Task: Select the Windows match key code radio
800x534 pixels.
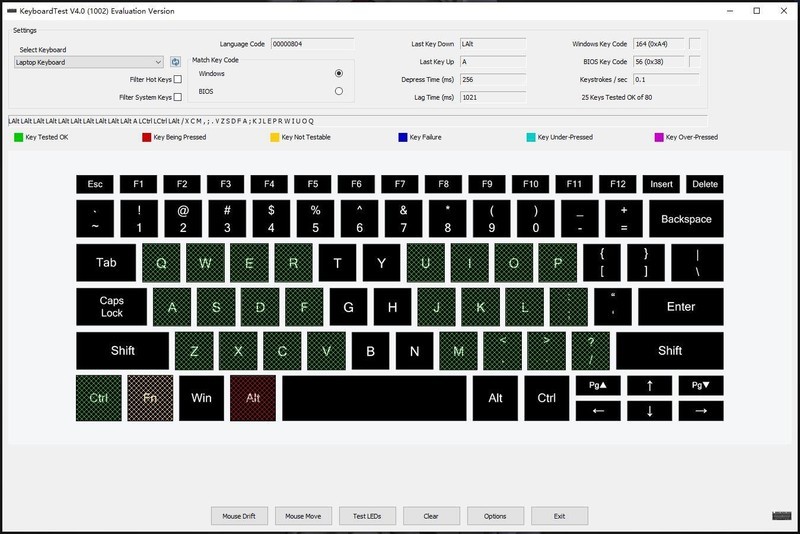Action: coord(339,73)
